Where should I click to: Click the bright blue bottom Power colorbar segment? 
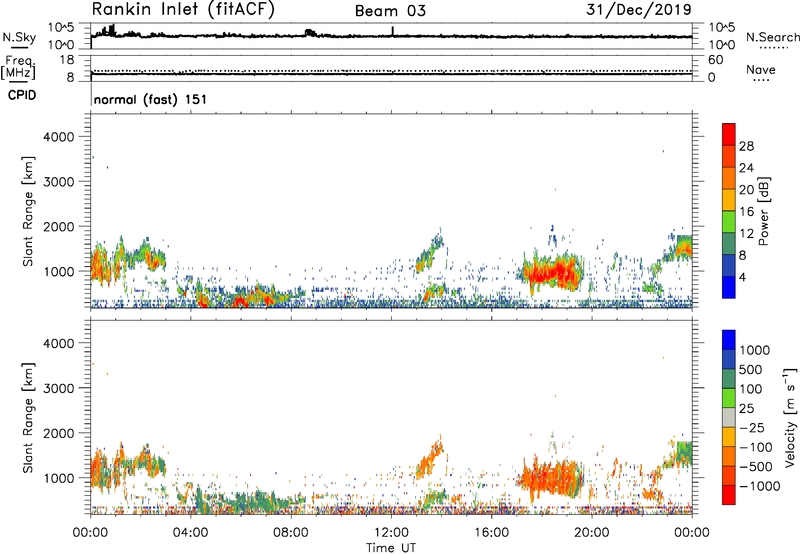pyautogui.click(x=729, y=287)
